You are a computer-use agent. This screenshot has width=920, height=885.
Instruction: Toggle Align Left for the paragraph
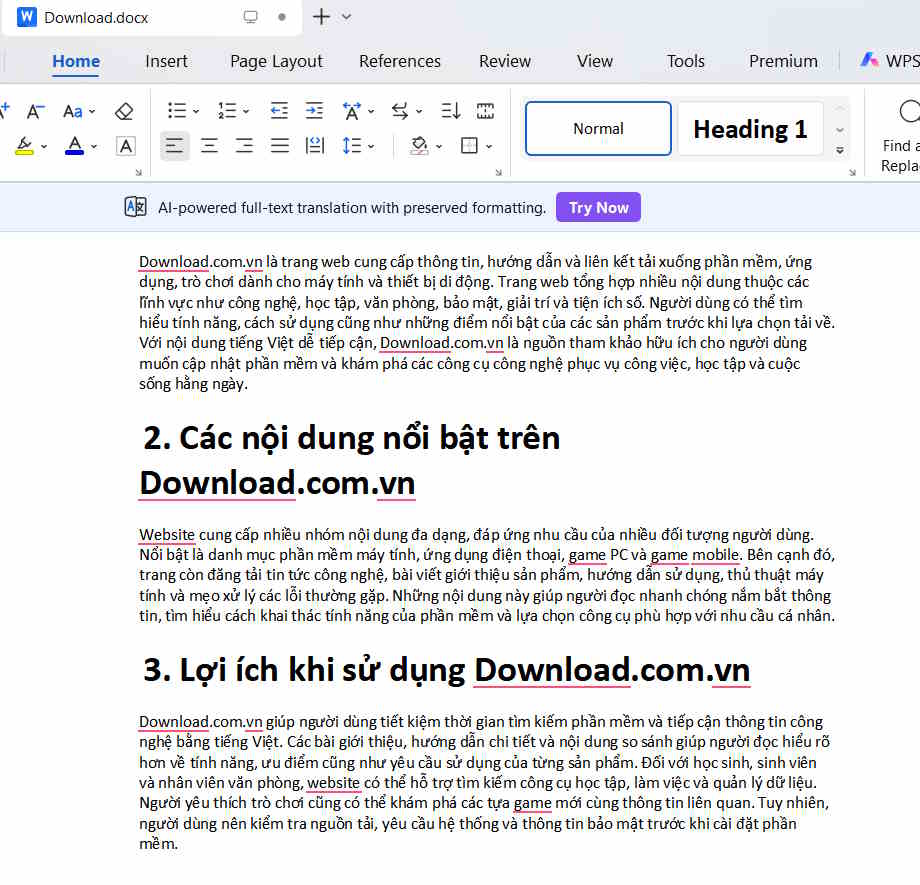(174, 146)
